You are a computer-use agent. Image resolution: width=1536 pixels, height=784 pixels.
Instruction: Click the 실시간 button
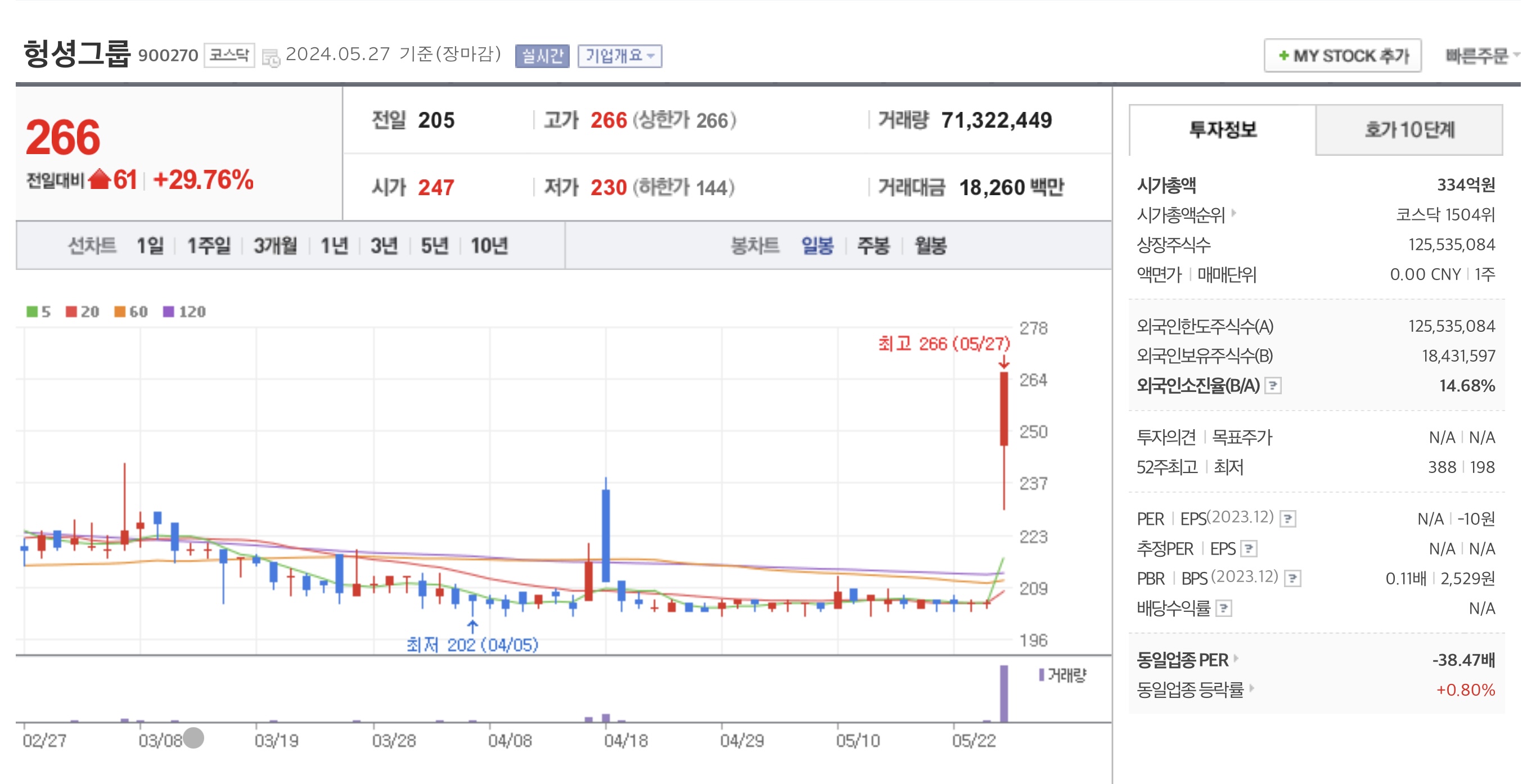click(542, 56)
